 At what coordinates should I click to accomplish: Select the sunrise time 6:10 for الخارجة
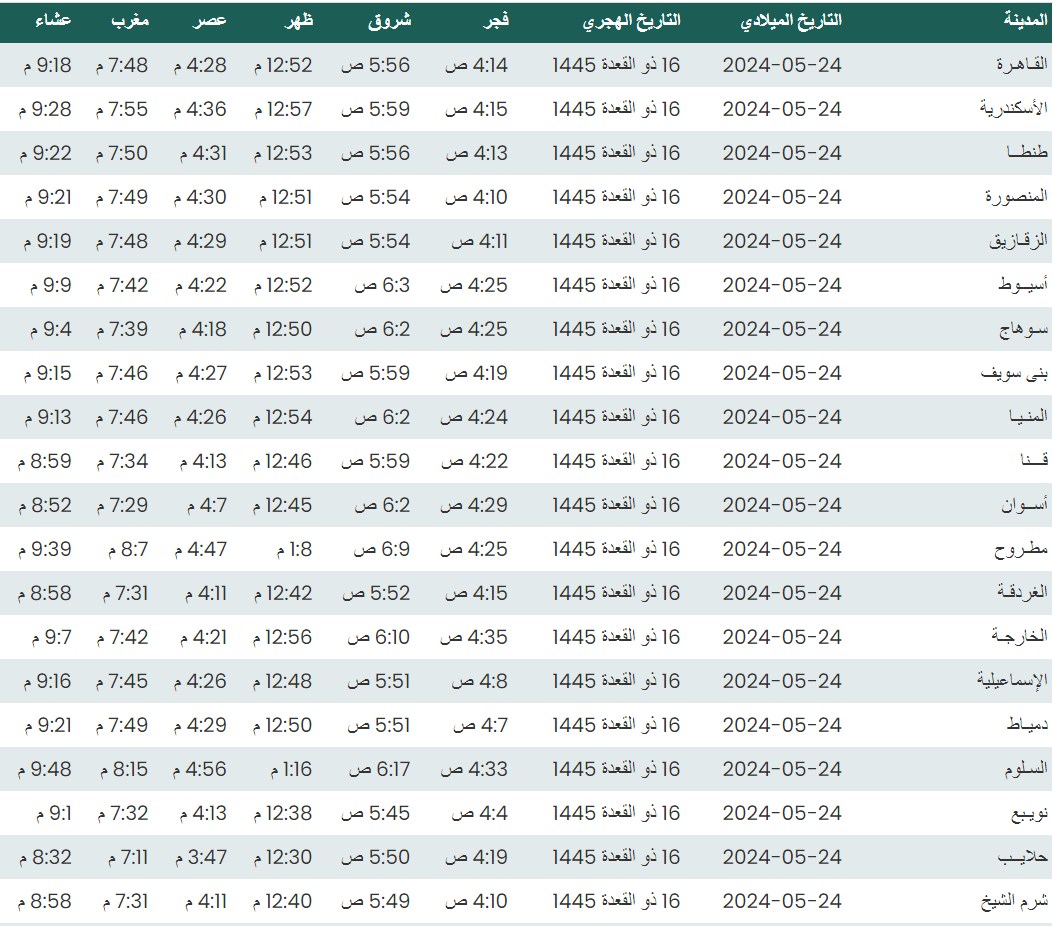pos(378,637)
